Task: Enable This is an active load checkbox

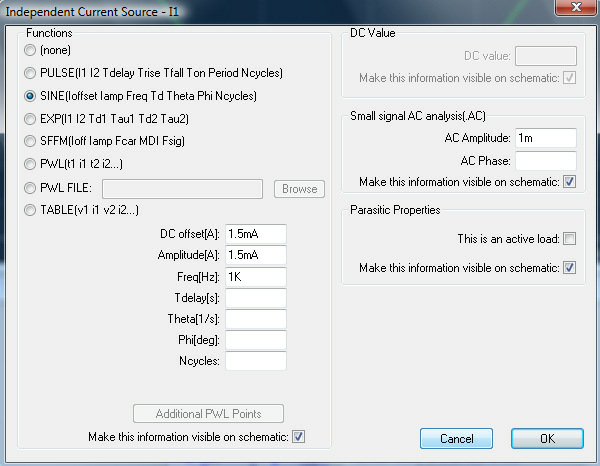Action: (569, 239)
